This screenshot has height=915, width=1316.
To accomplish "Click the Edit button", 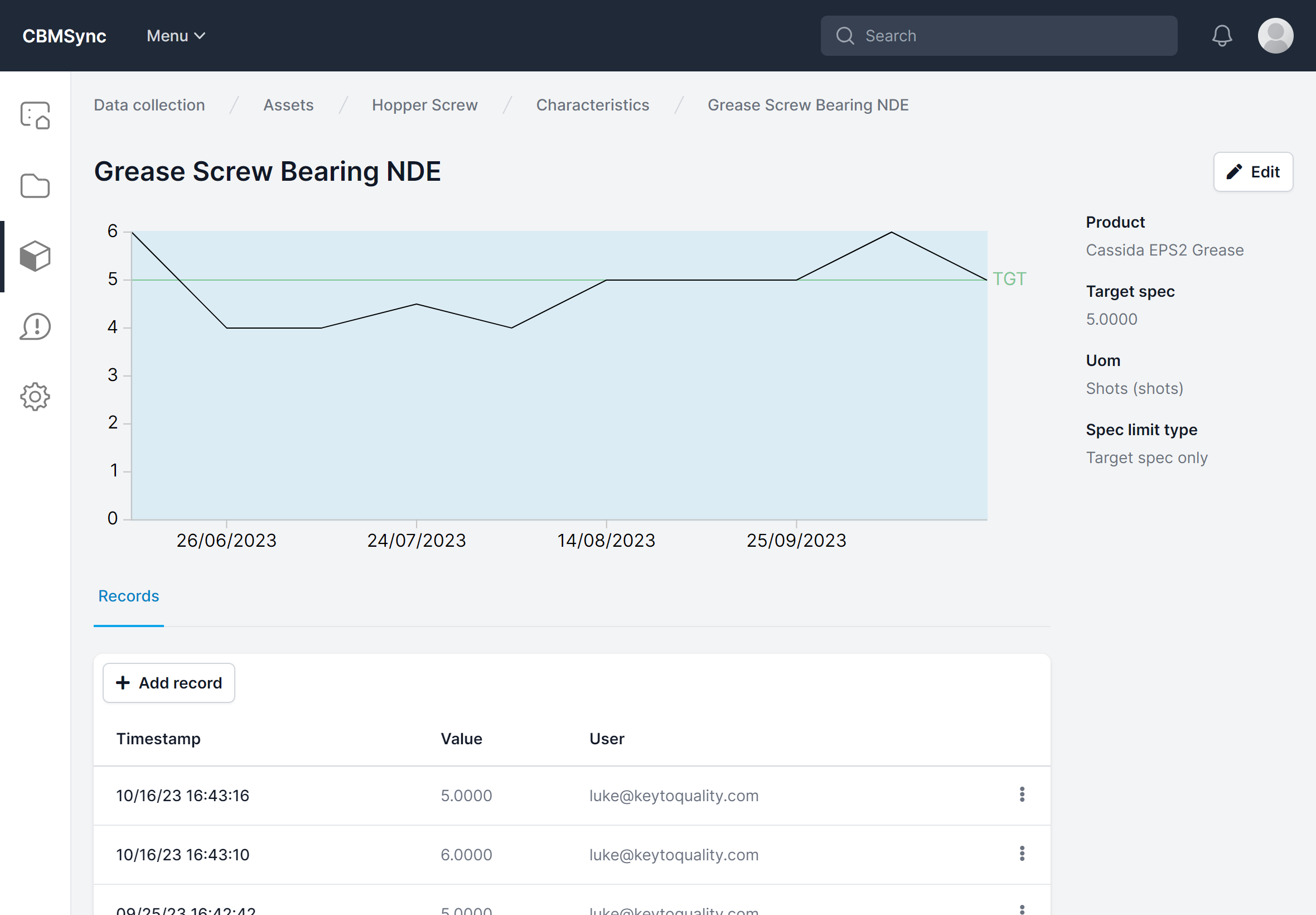I will point(1253,172).
